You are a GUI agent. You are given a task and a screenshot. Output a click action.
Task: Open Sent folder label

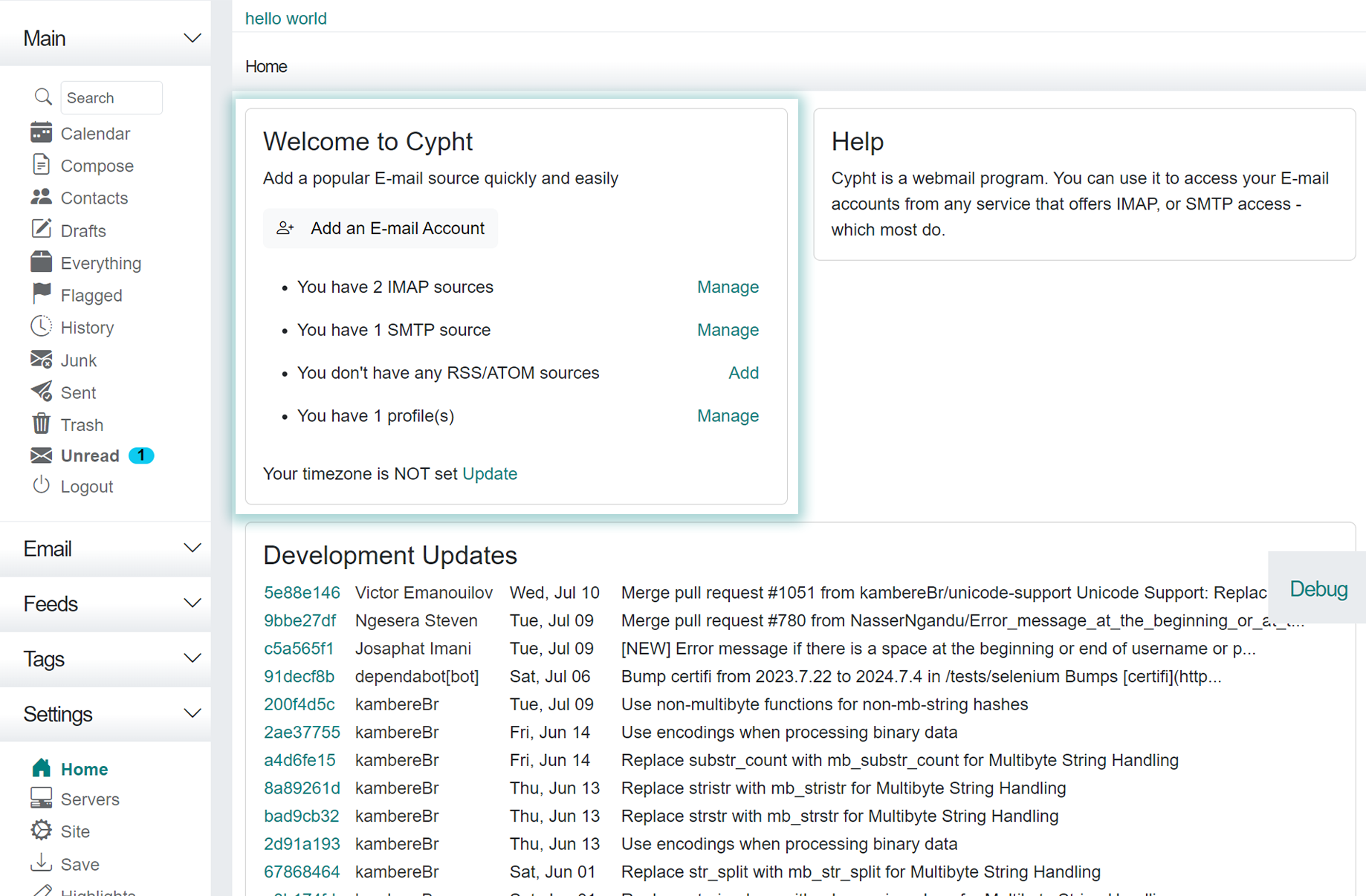[x=78, y=392]
